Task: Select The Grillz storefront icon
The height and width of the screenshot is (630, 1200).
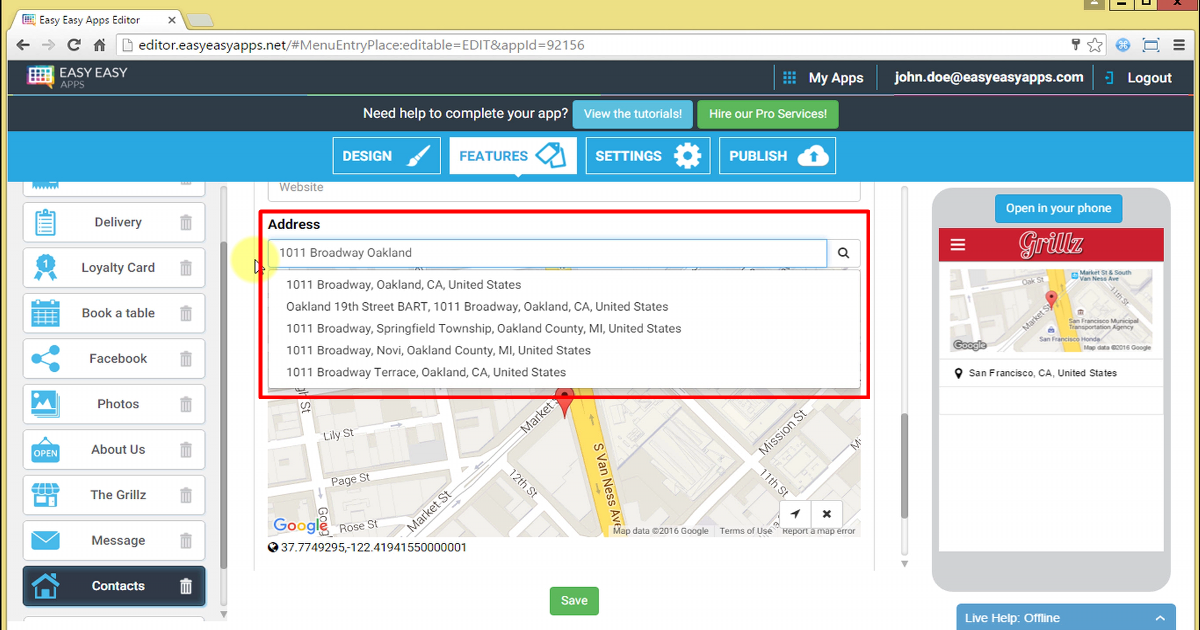Action: [x=45, y=495]
